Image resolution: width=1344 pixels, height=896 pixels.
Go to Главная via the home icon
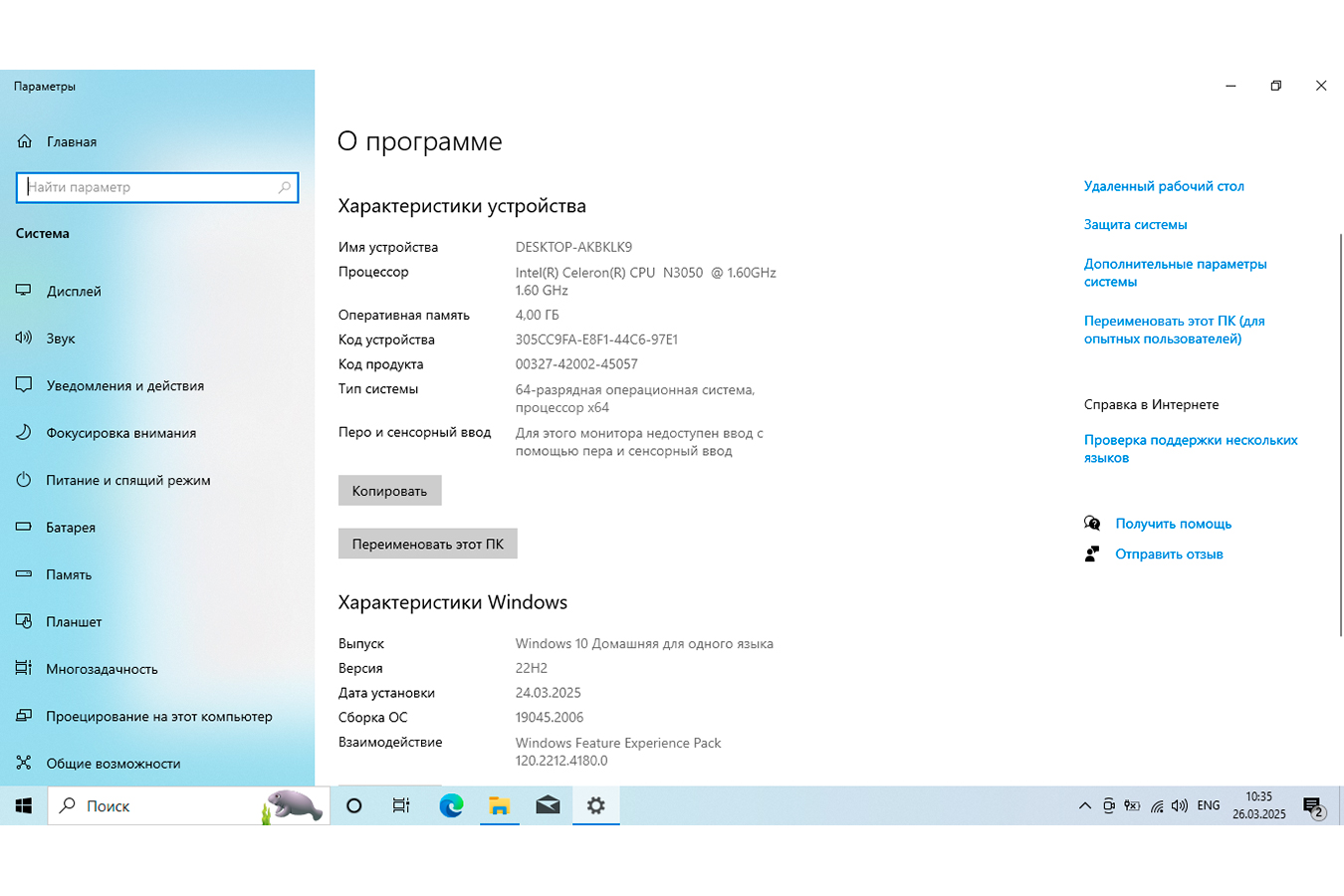tap(25, 142)
